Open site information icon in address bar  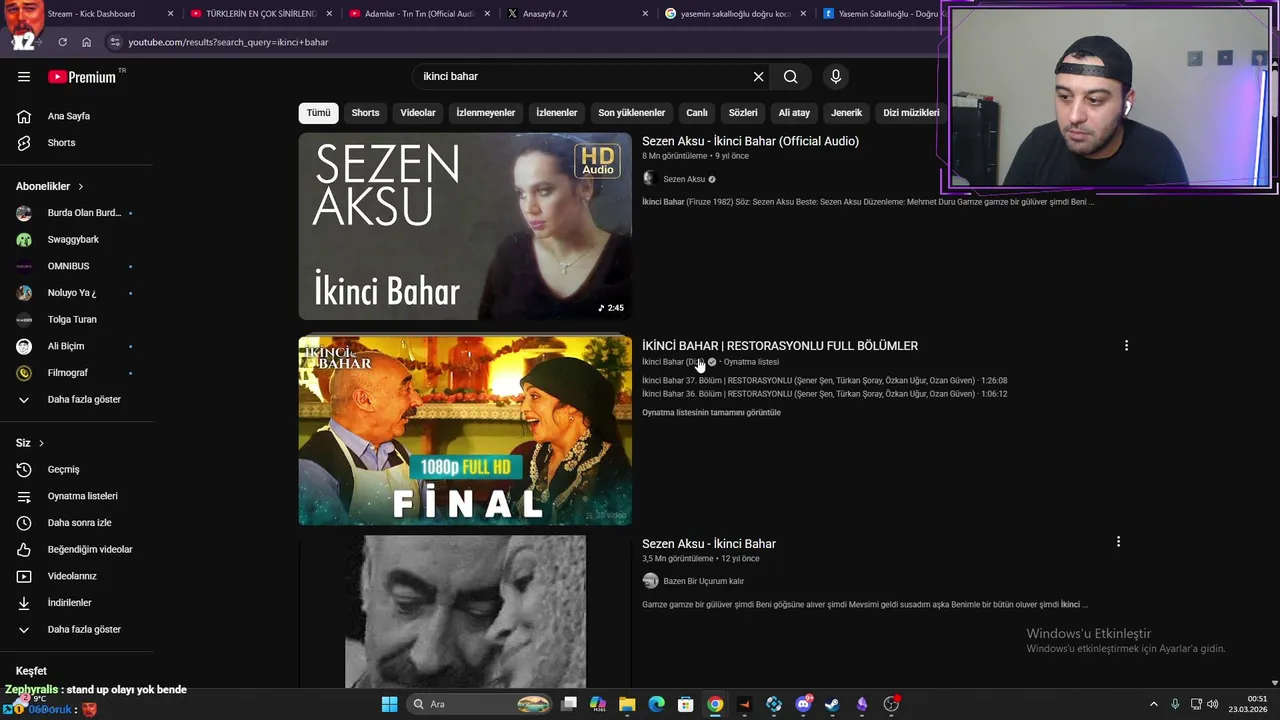[115, 42]
